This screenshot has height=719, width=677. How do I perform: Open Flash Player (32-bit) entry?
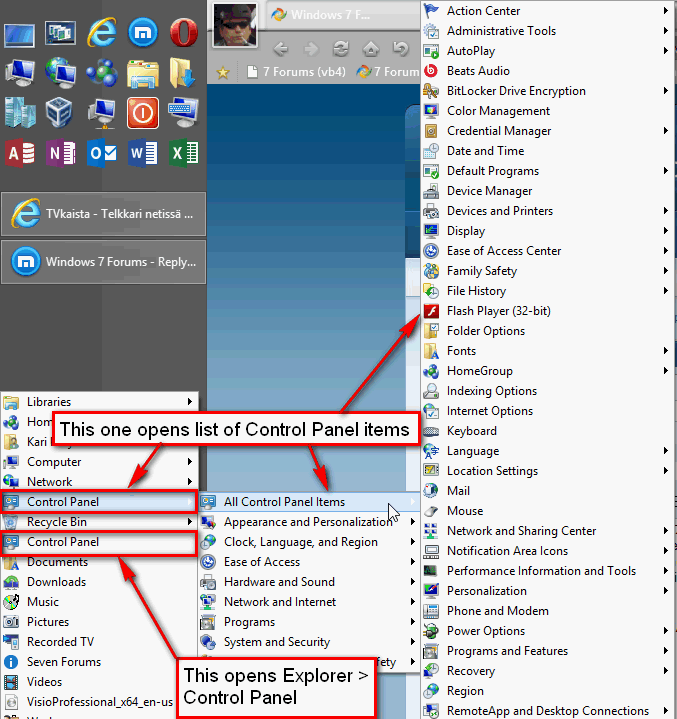(548, 311)
